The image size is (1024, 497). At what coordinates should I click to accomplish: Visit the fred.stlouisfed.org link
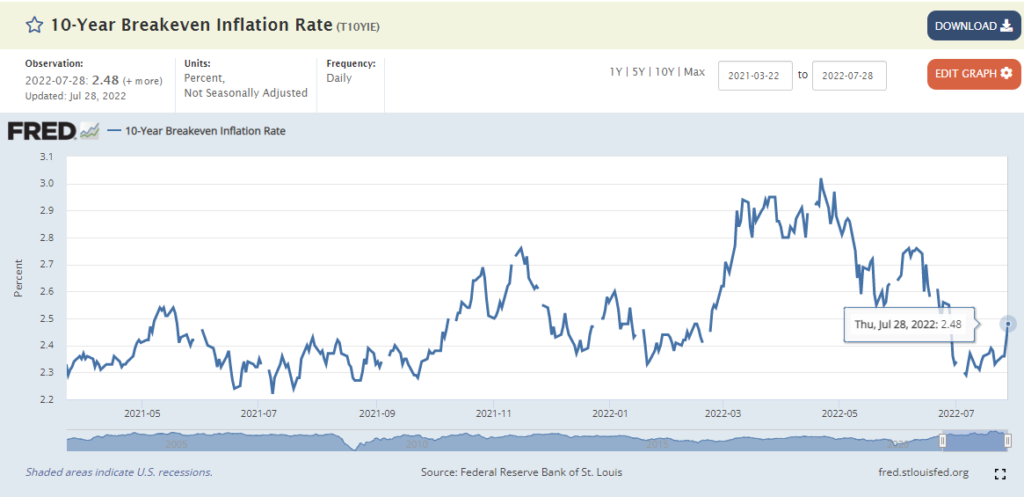pos(920,472)
